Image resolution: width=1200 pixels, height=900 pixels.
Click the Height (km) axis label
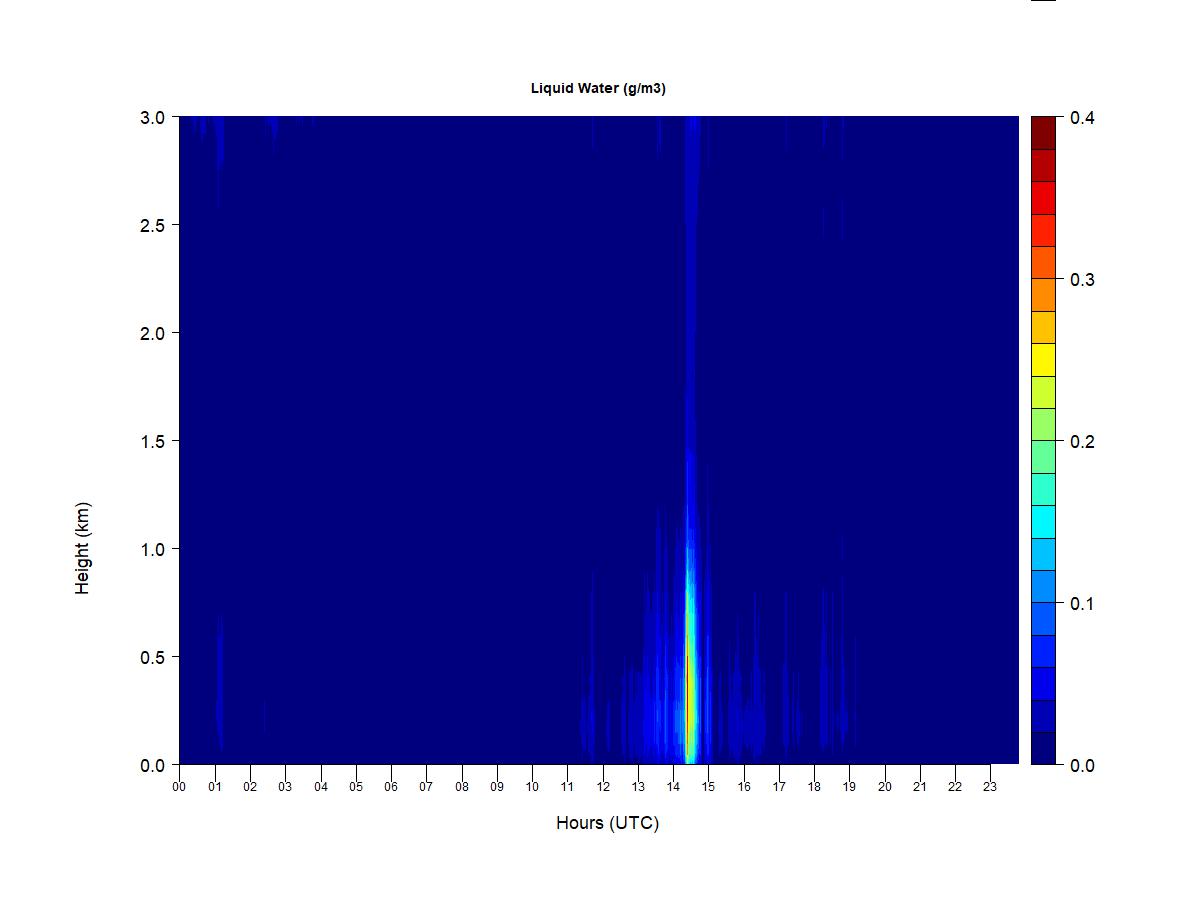tap(82, 548)
